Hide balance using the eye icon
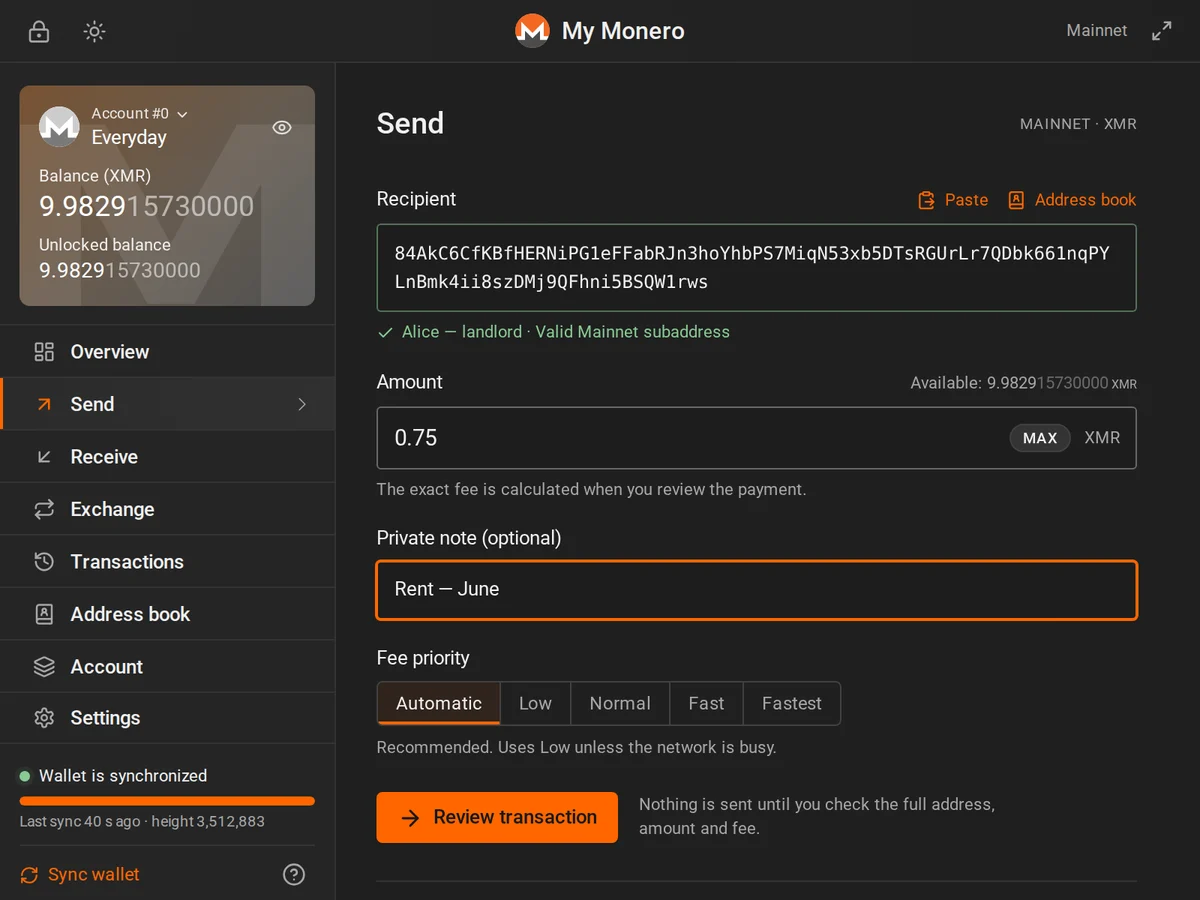1200x900 pixels. click(x=282, y=127)
